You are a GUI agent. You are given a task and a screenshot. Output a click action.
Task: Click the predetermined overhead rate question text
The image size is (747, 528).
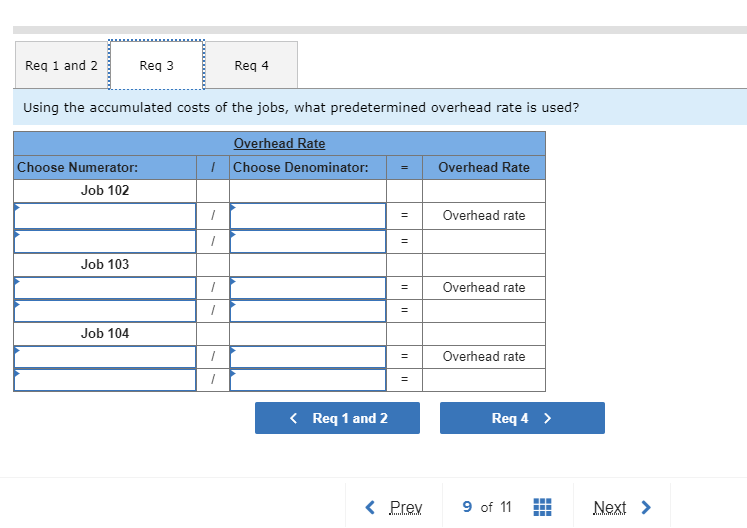click(301, 108)
